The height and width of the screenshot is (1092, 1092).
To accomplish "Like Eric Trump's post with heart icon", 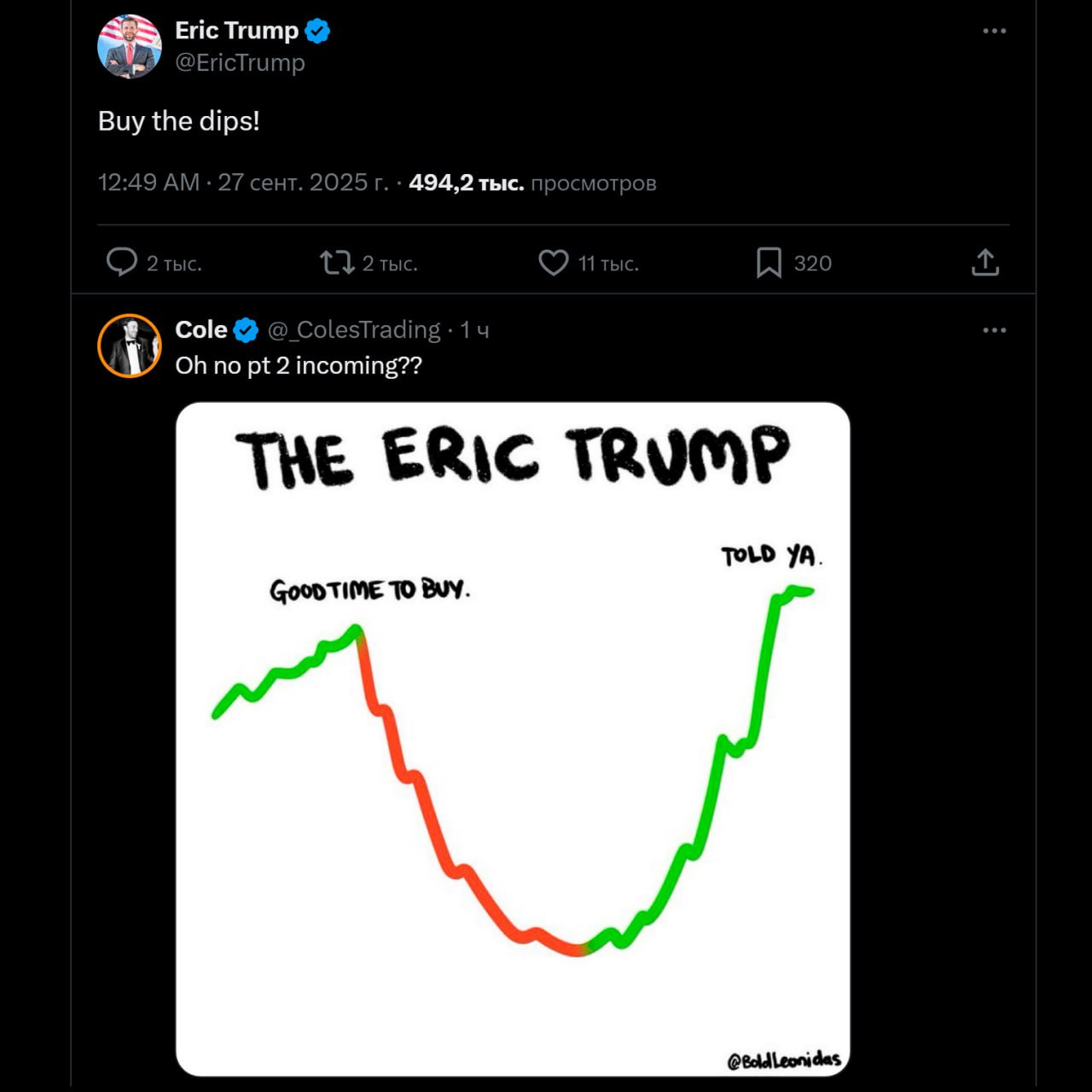I will (553, 262).
